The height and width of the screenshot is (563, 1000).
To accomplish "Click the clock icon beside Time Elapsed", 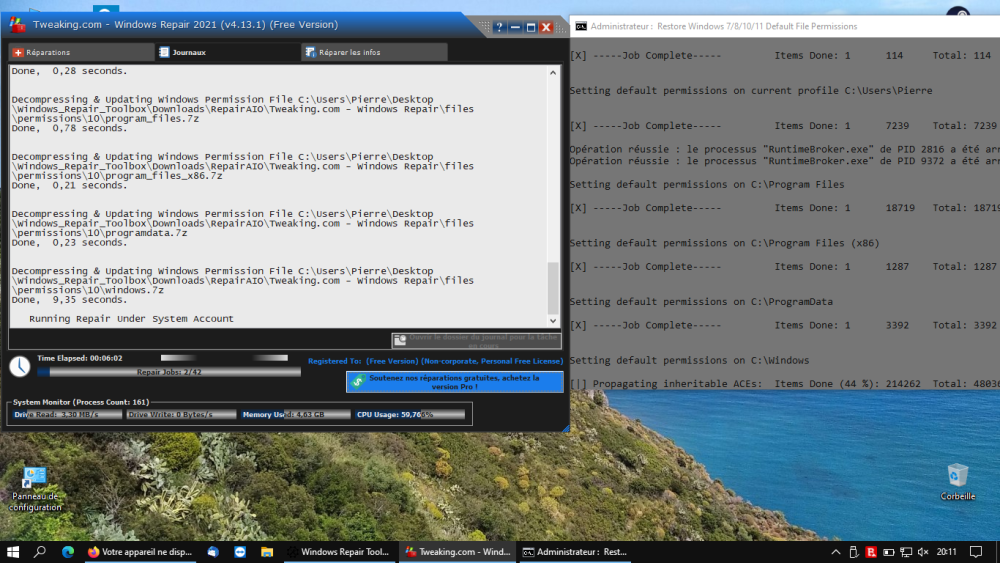I will point(20,366).
